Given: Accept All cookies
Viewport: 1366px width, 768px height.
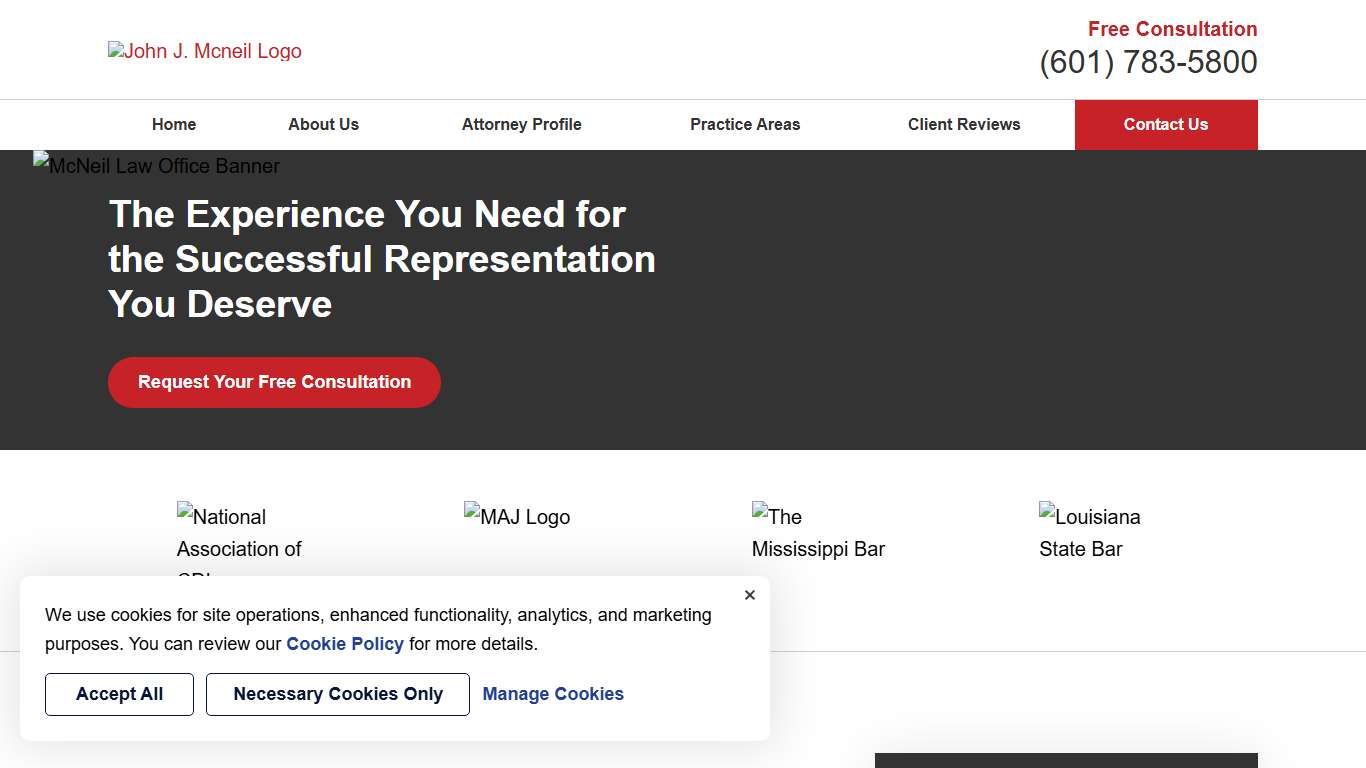Looking at the screenshot, I should point(119,694).
